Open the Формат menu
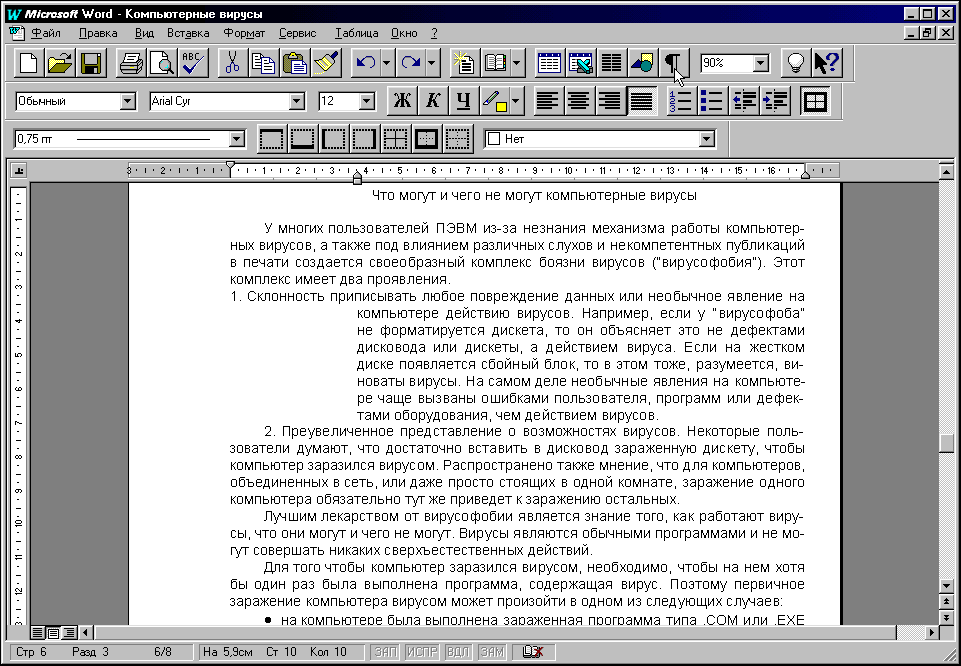This screenshot has width=961, height=666. tap(244, 33)
